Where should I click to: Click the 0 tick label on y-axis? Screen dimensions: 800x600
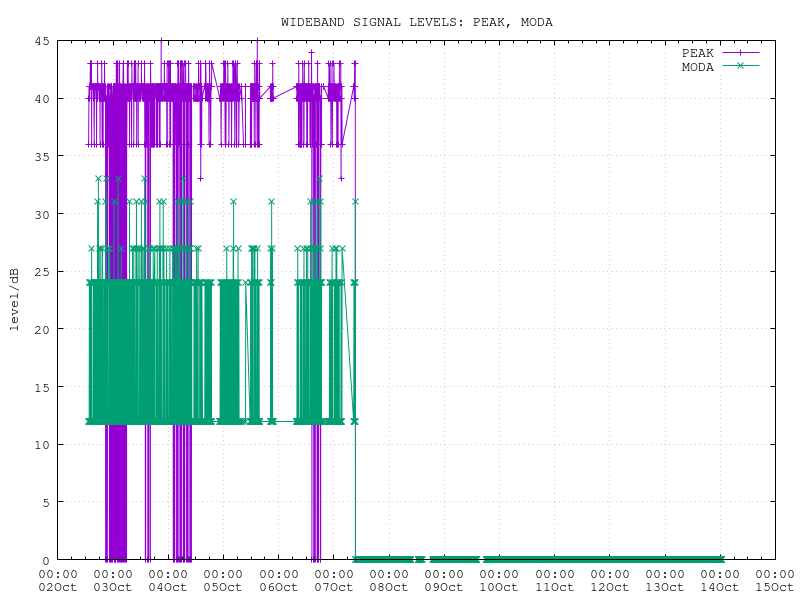click(x=47, y=560)
